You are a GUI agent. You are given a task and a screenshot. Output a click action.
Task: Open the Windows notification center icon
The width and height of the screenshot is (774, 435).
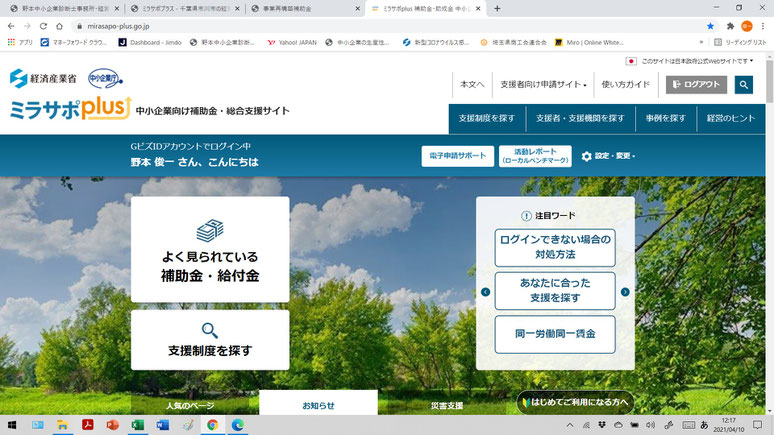point(758,425)
